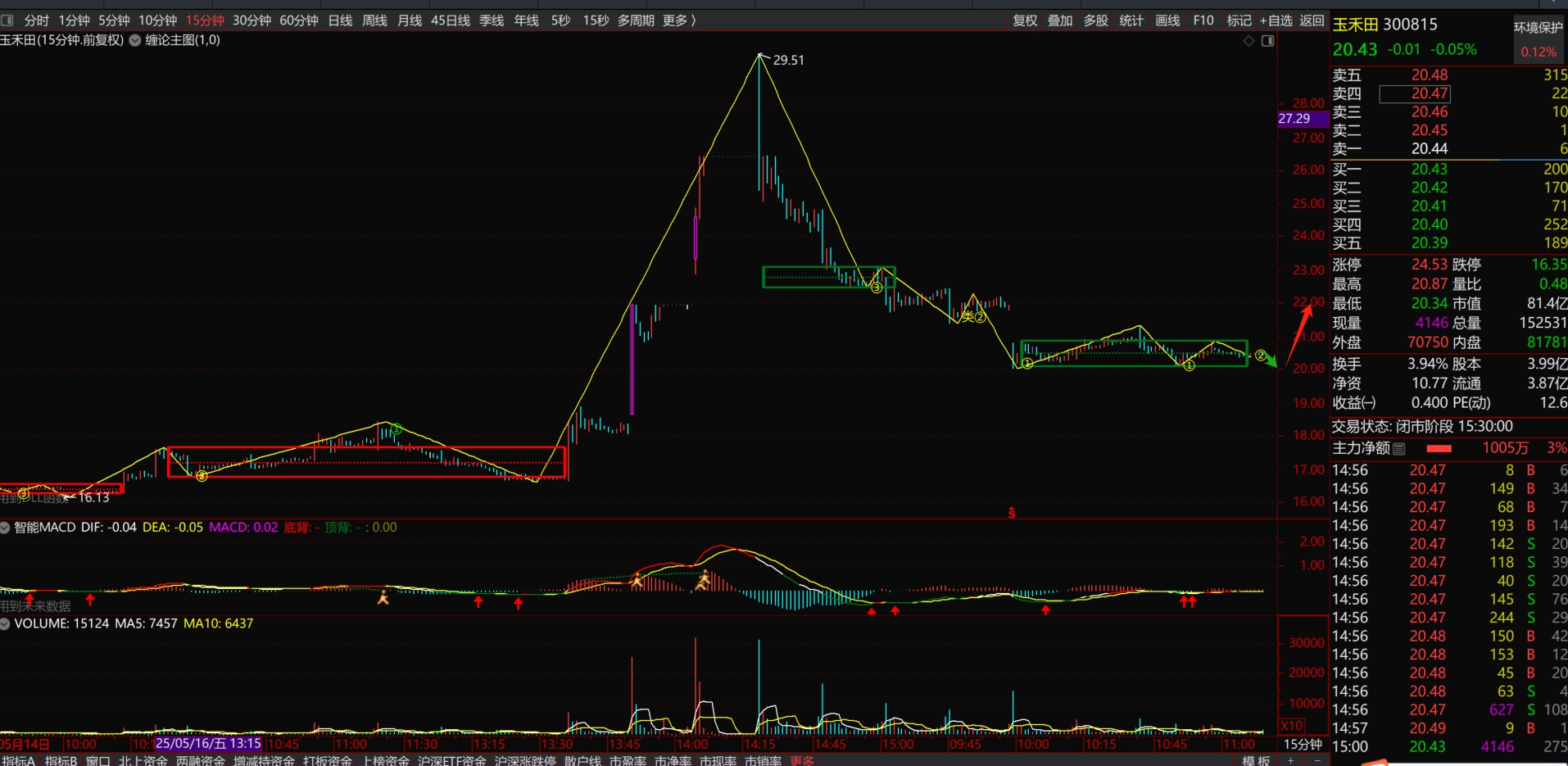This screenshot has height=766, width=1568.
Task: Open 多周期 multi-period view
Action: [x=636, y=20]
